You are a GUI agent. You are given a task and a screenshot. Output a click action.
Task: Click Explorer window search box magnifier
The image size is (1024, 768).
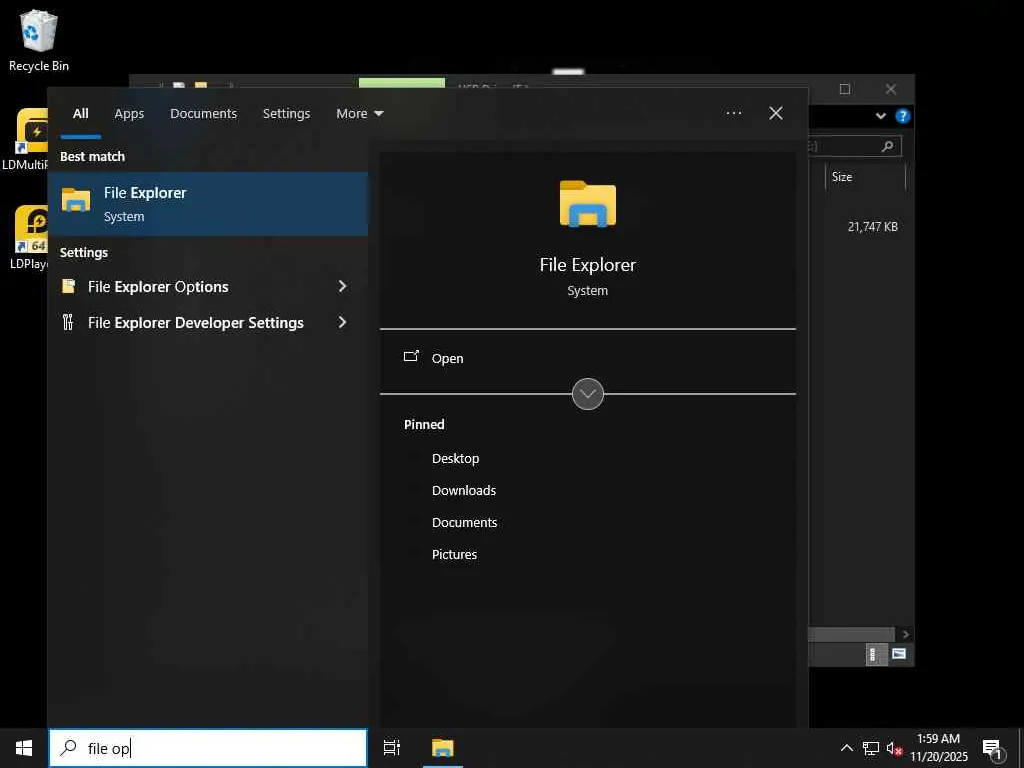[887, 146]
